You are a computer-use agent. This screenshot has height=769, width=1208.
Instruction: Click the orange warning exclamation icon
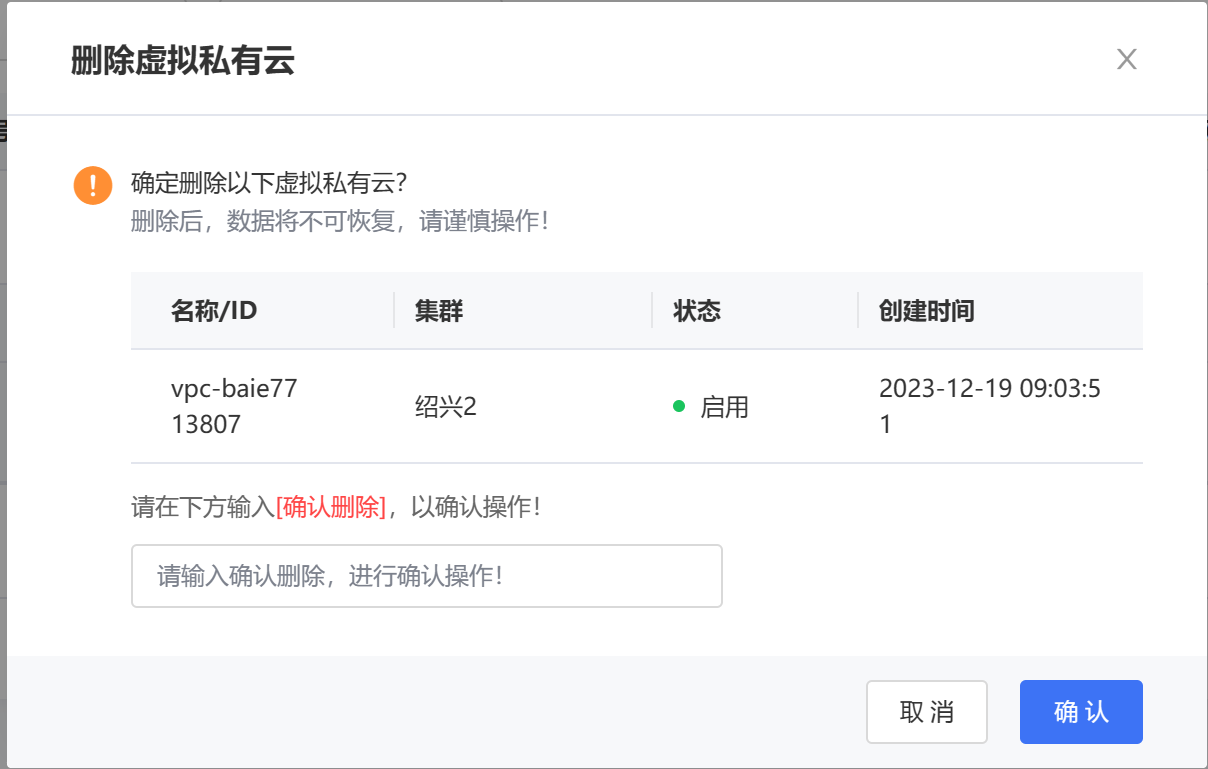(x=93, y=185)
